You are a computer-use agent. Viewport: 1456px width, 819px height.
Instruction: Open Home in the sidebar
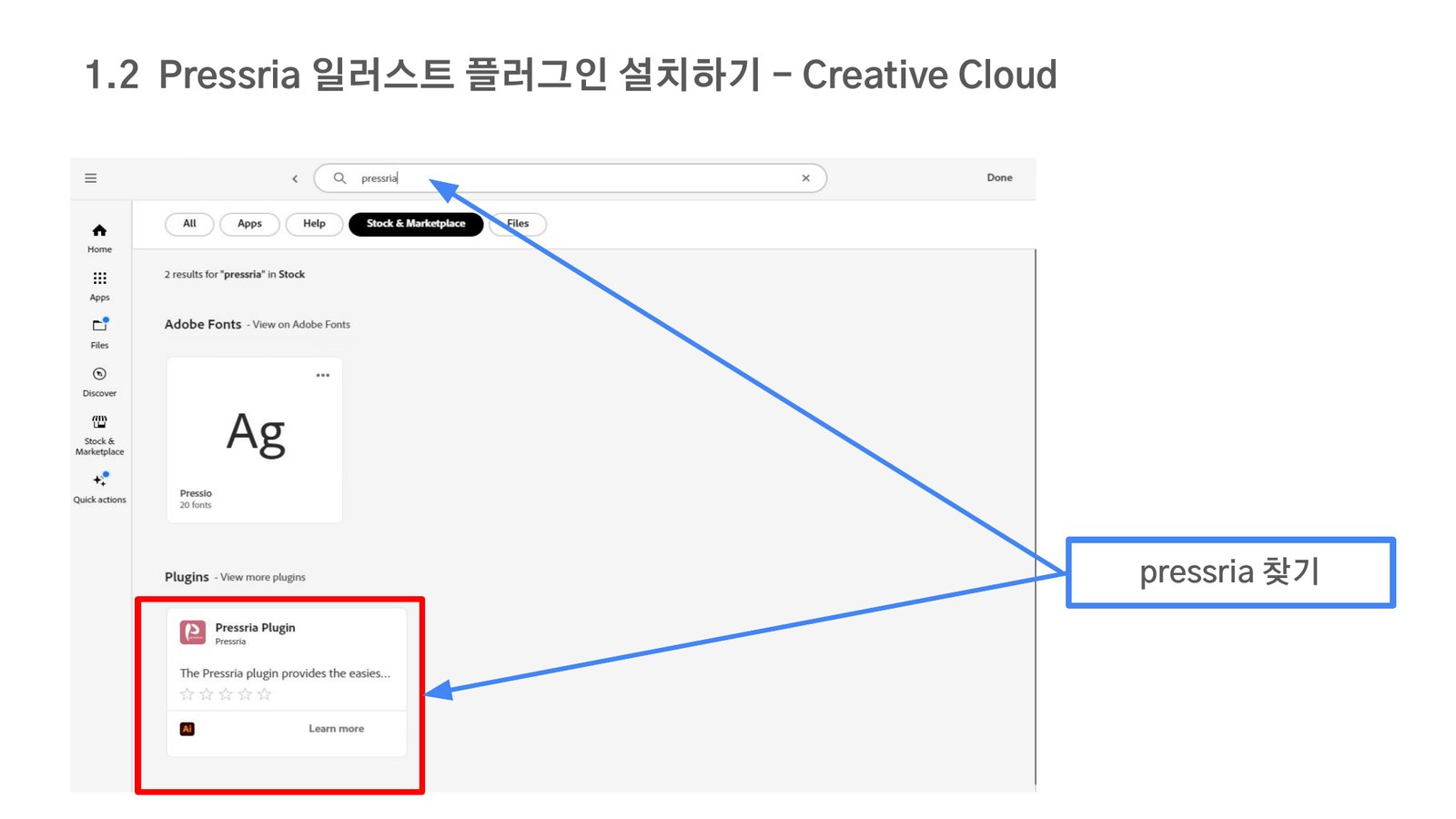pos(100,238)
